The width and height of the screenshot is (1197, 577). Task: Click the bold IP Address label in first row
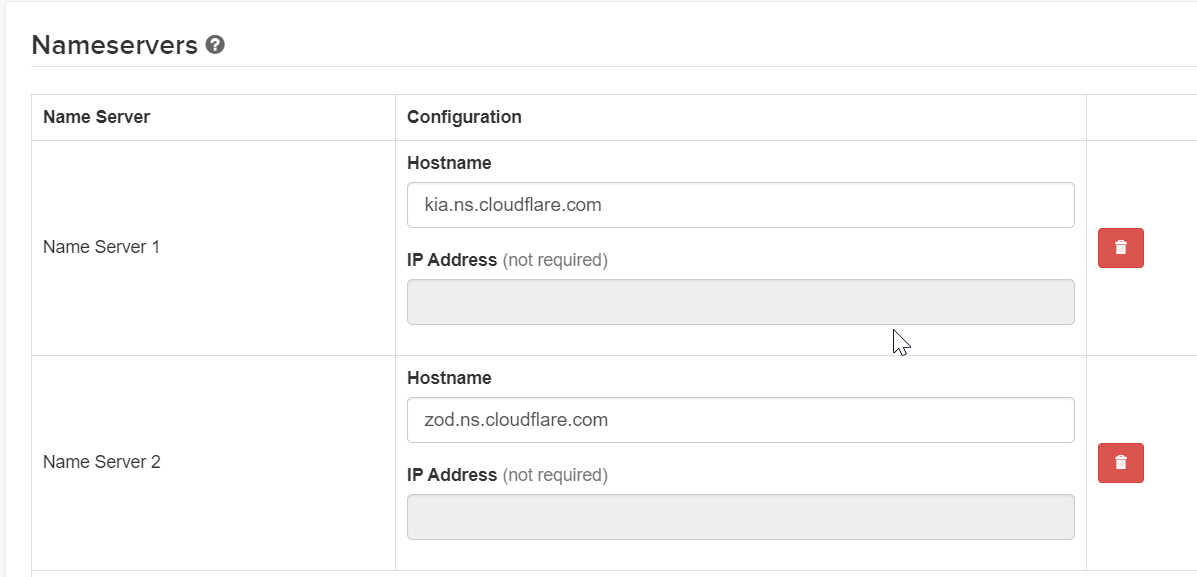click(x=452, y=260)
